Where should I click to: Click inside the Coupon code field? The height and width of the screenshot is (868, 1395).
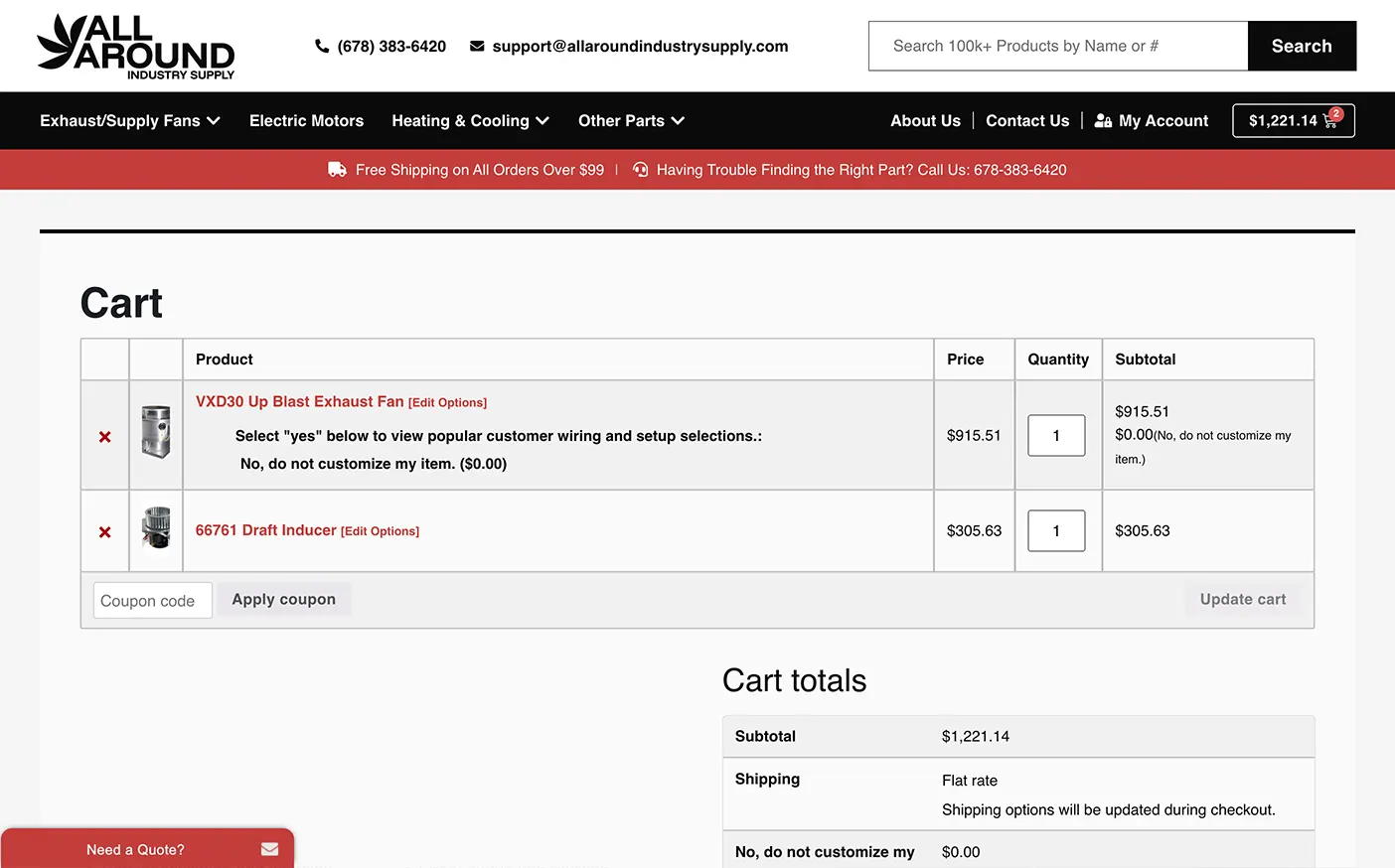click(x=152, y=599)
